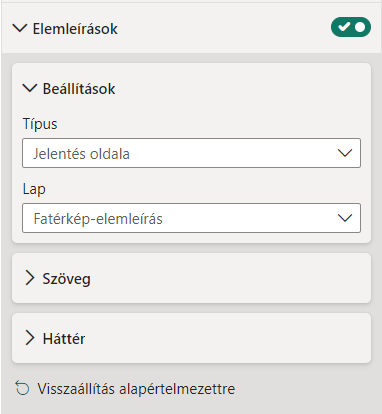382x414 pixels.
Task: Expand the Szöveg card chevron
Action: (30, 278)
